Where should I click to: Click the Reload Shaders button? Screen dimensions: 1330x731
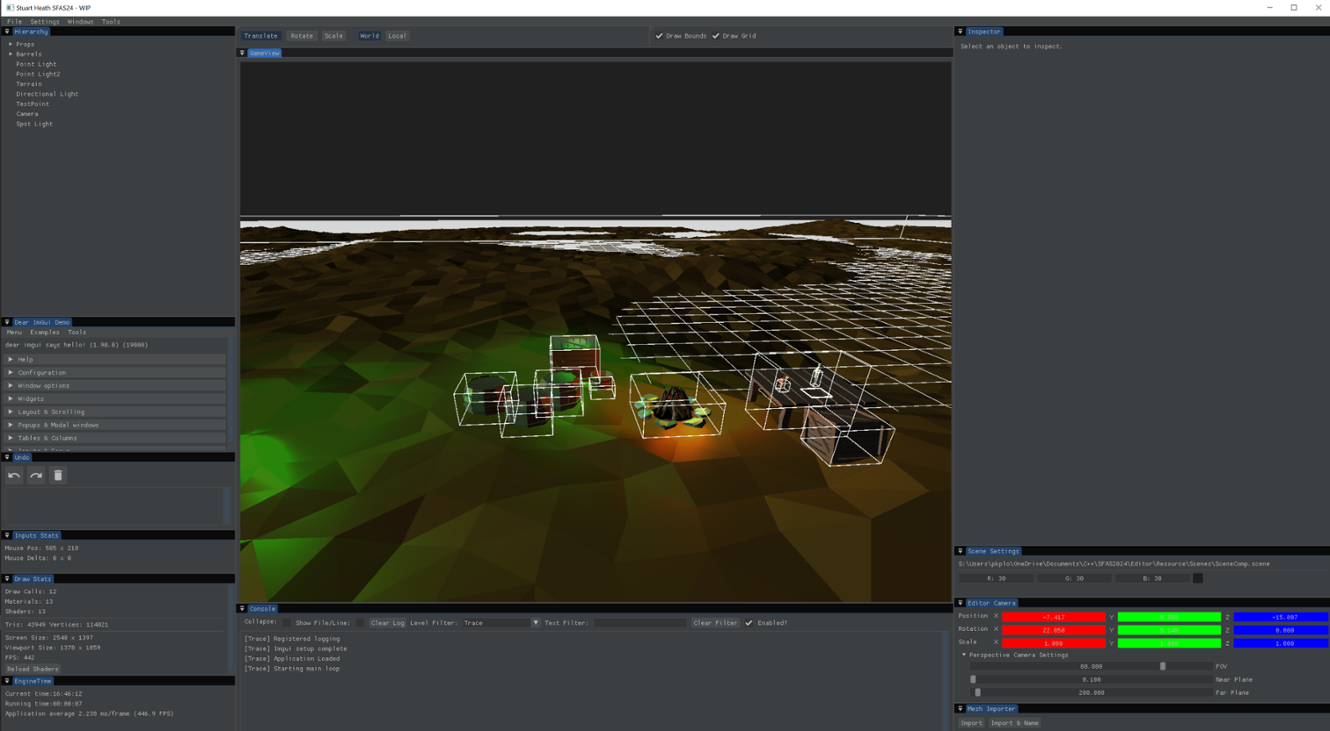(32, 668)
